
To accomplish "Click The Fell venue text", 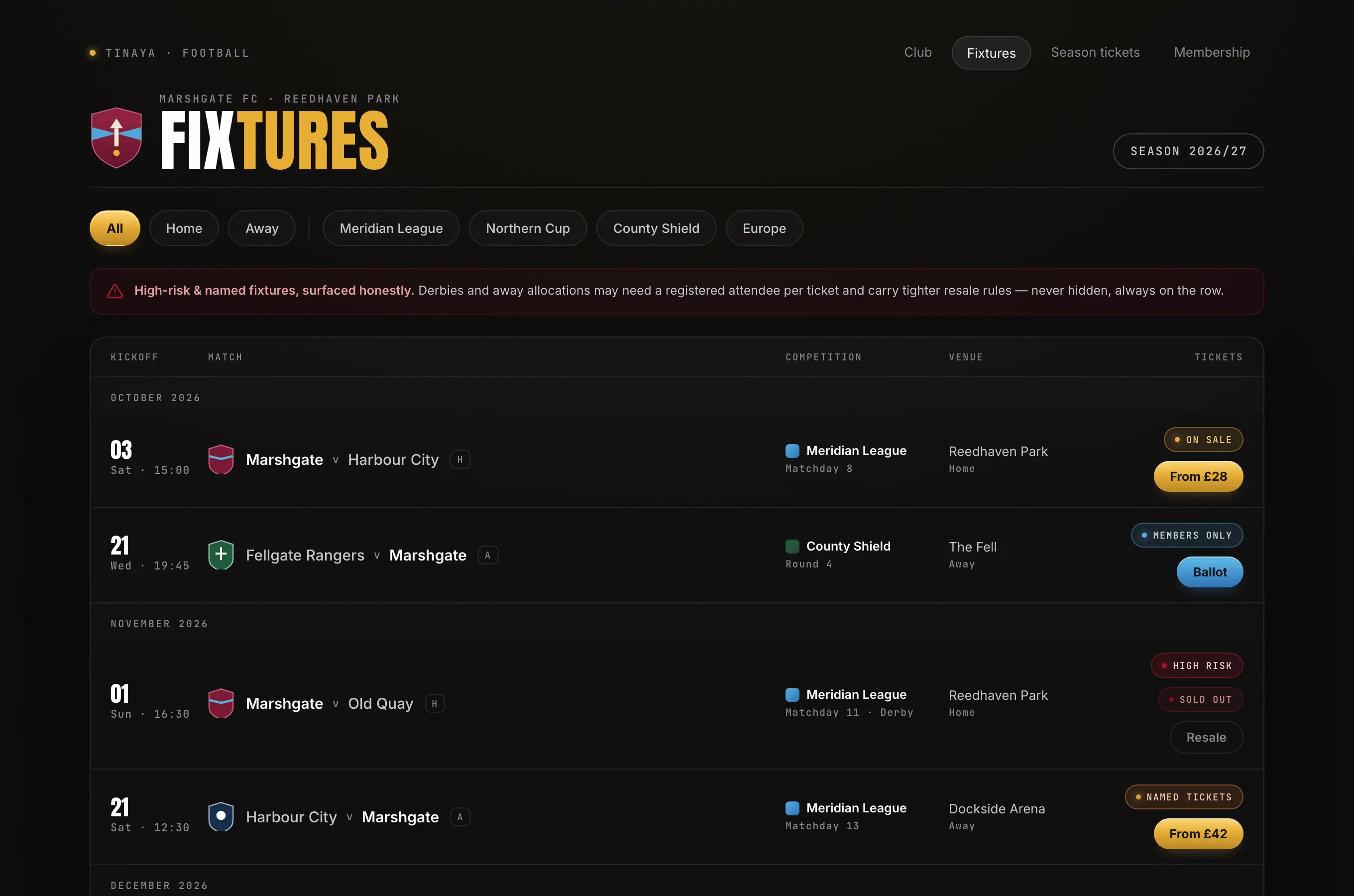I will click(972, 547).
